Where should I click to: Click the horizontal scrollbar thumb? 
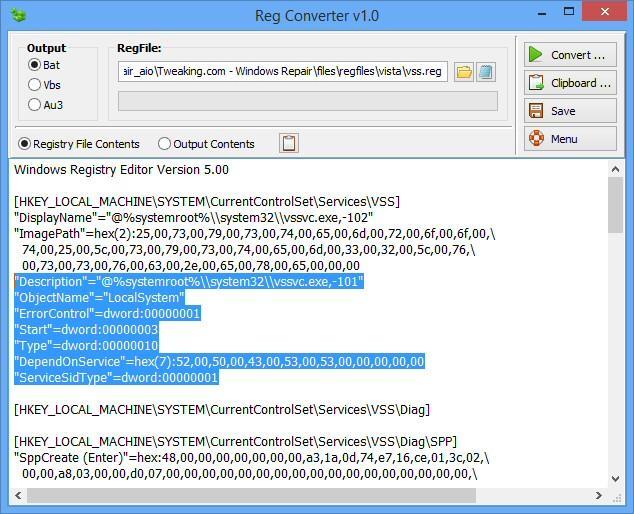click(x=251, y=495)
